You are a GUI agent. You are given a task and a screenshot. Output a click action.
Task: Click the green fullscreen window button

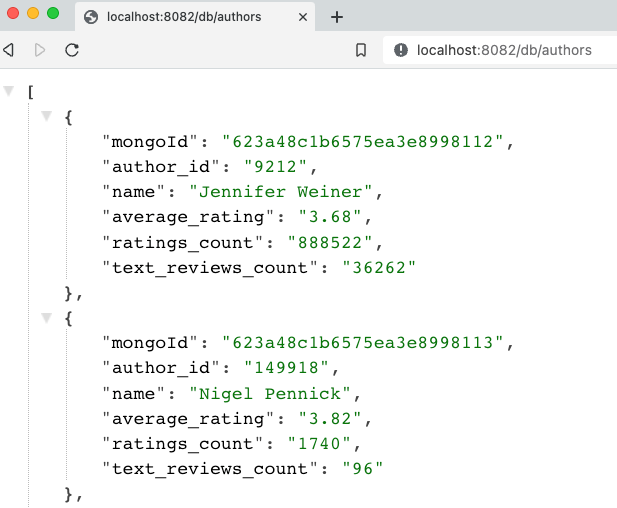click(53, 13)
